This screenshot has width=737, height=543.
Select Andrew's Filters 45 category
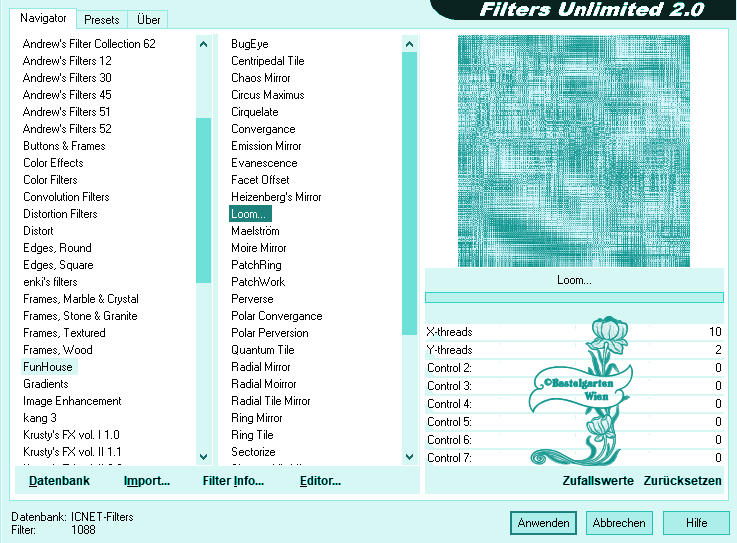(67, 94)
